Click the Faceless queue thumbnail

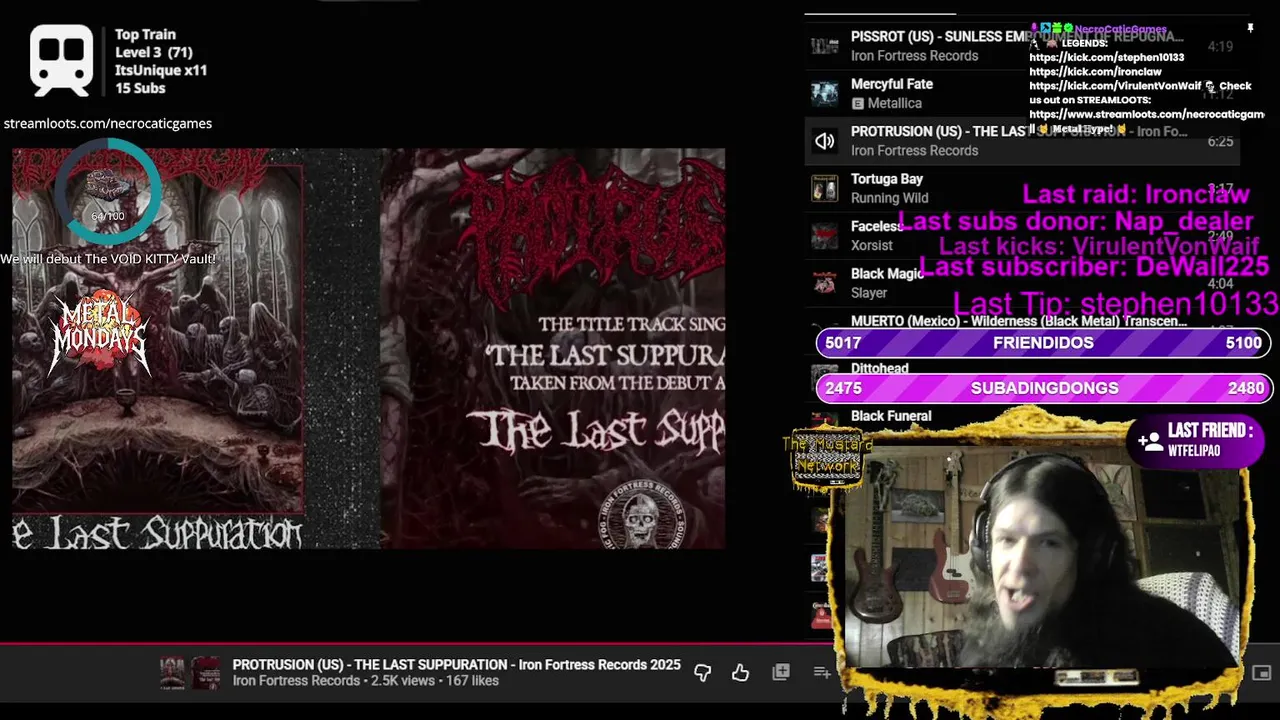point(824,236)
